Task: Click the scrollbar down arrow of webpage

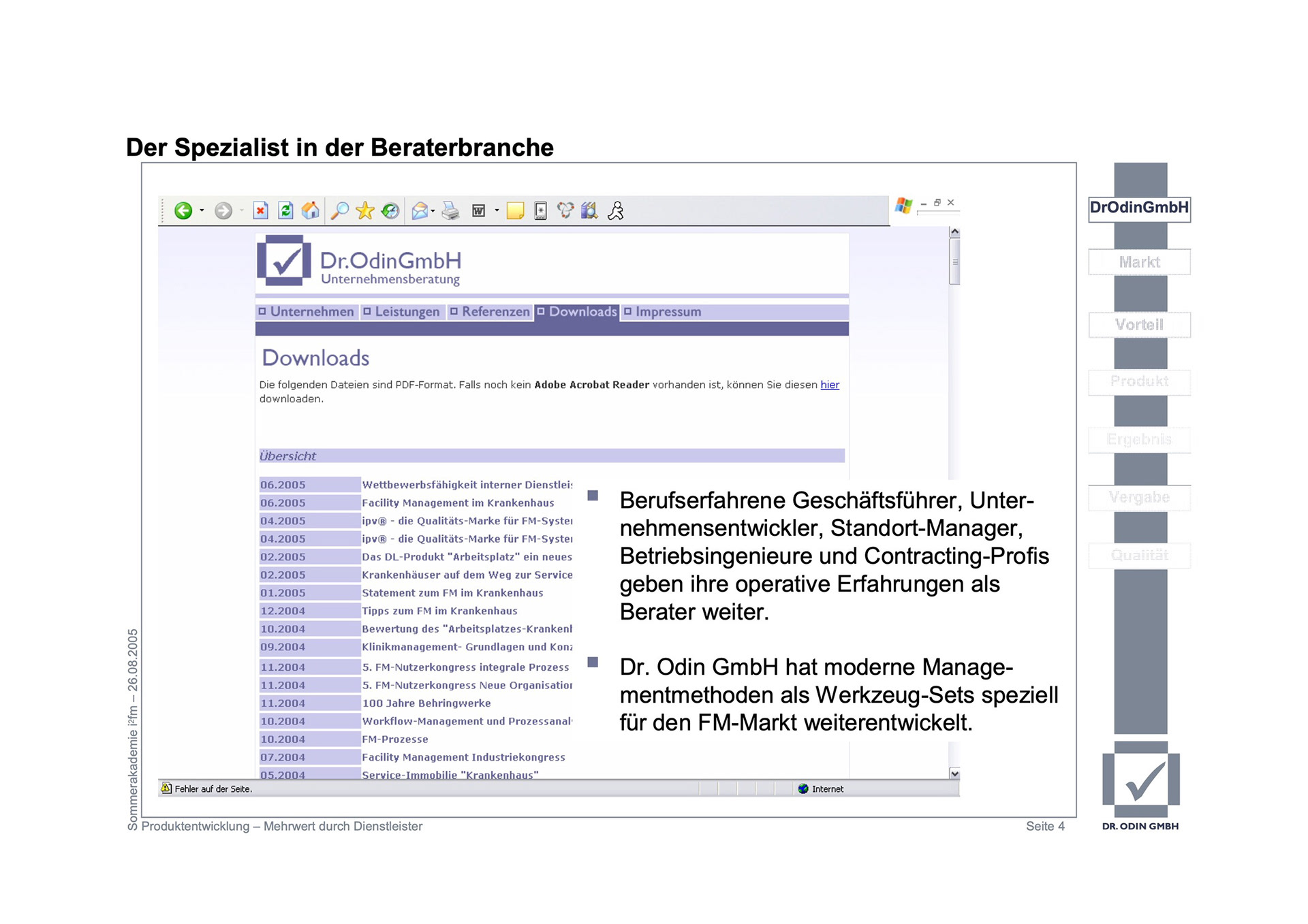Action: click(954, 774)
